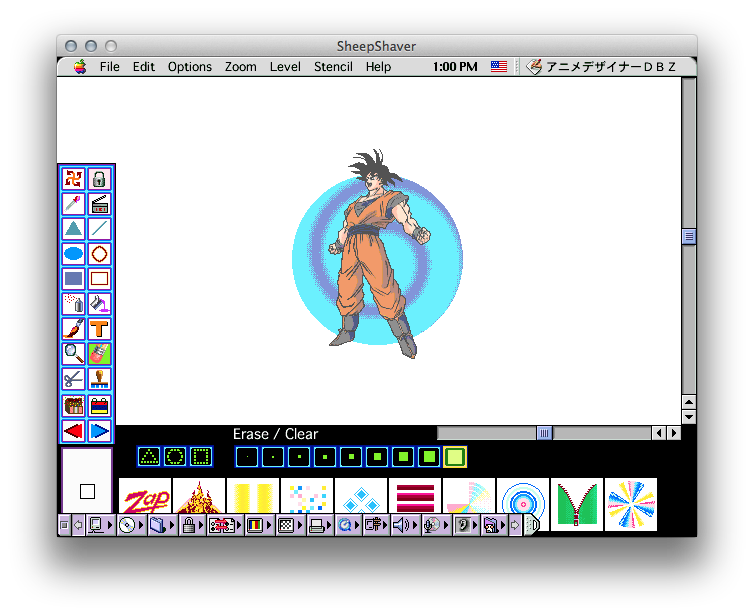Toggle the padlock lock icon
The width and height of the screenshot is (754, 616).
point(99,179)
